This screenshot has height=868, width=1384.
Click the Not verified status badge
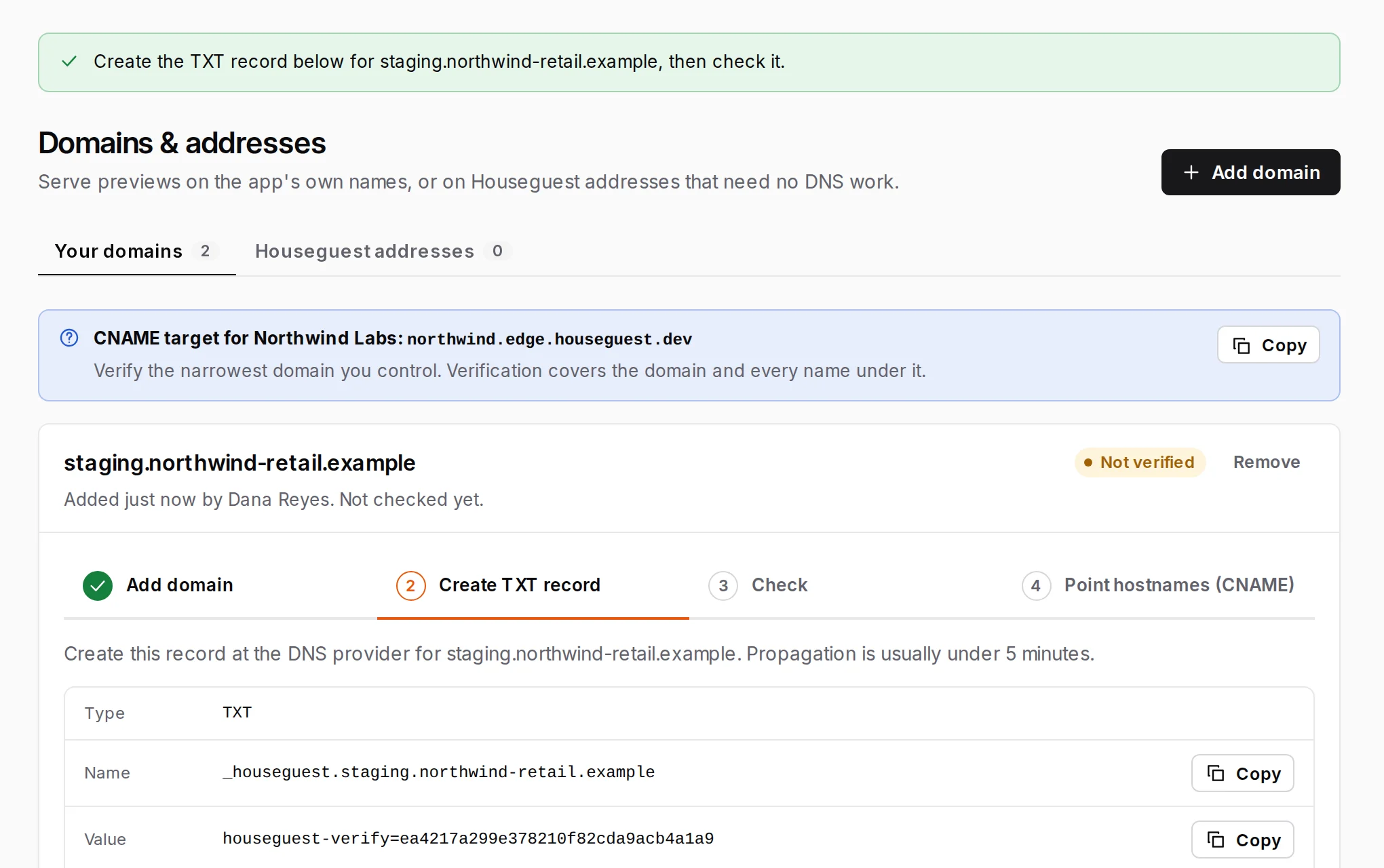1140,462
